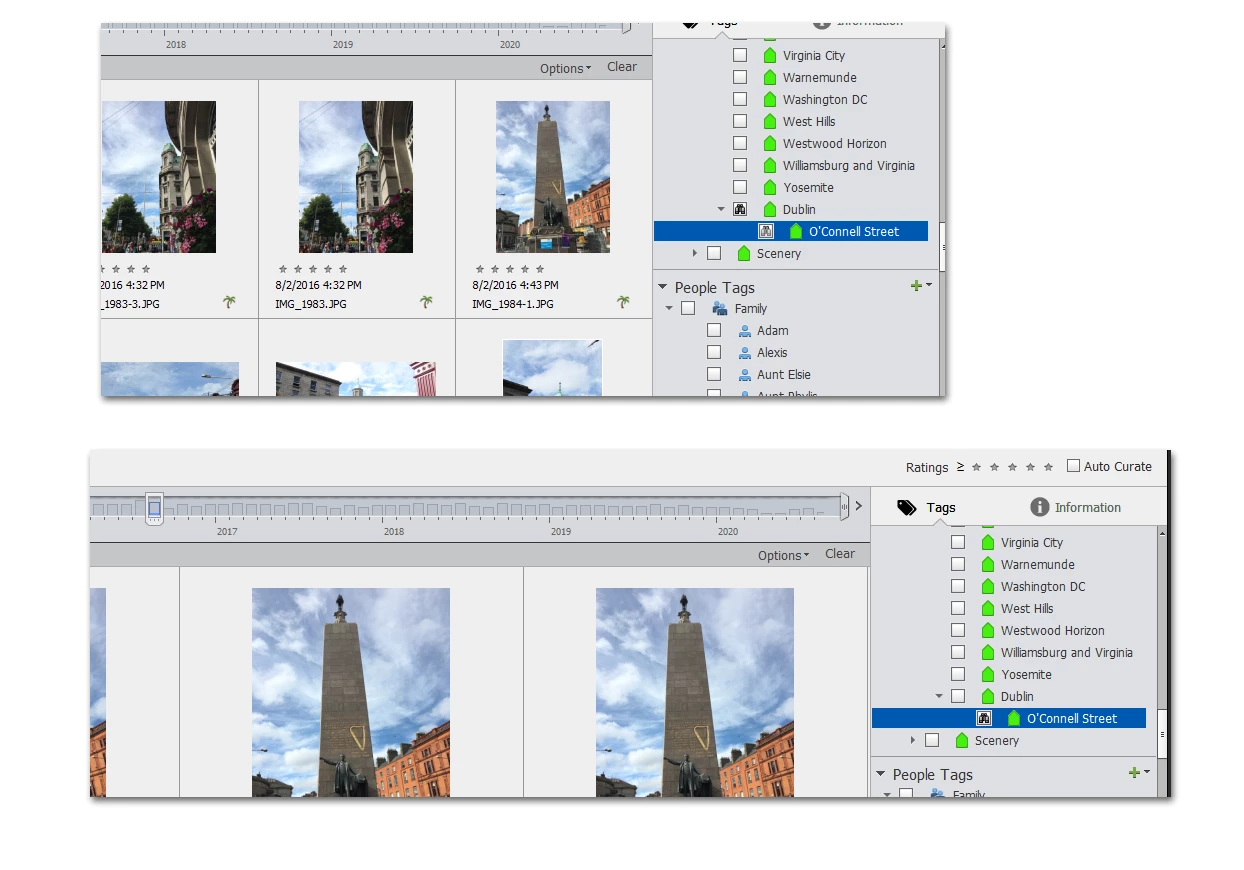Click the Ratings greater-or-equal symbol
This screenshot has height=870, width=1244.
961,467
